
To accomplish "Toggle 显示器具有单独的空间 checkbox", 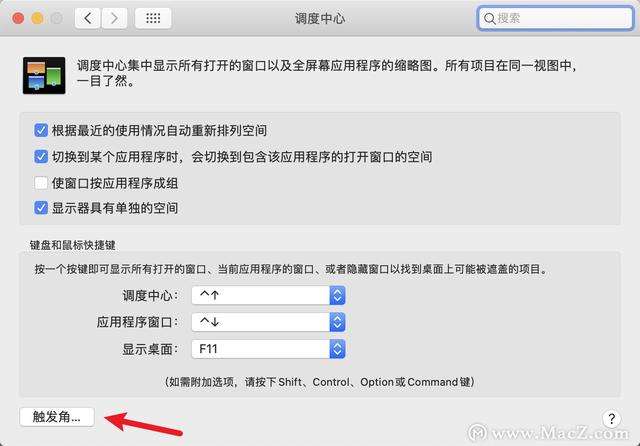I will click(41, 208).
